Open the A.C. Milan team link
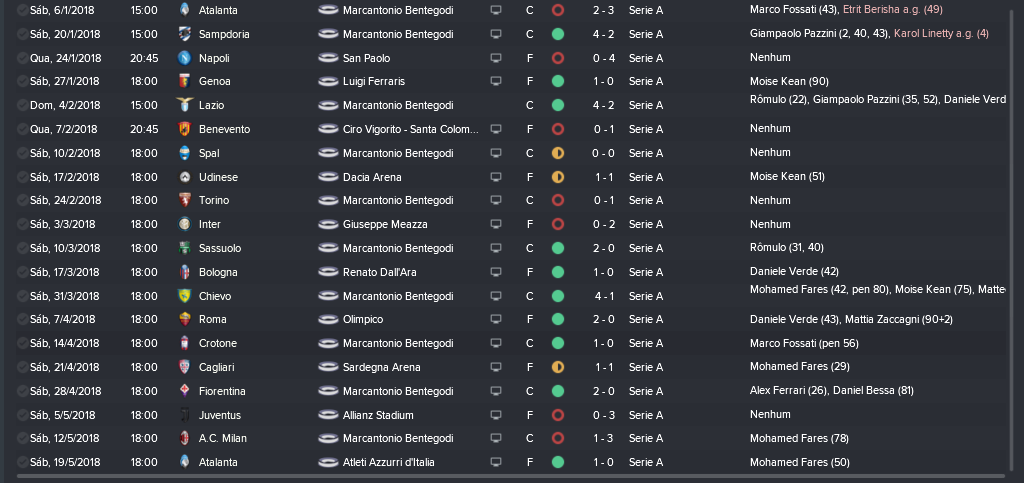 [x=223, y=439]
